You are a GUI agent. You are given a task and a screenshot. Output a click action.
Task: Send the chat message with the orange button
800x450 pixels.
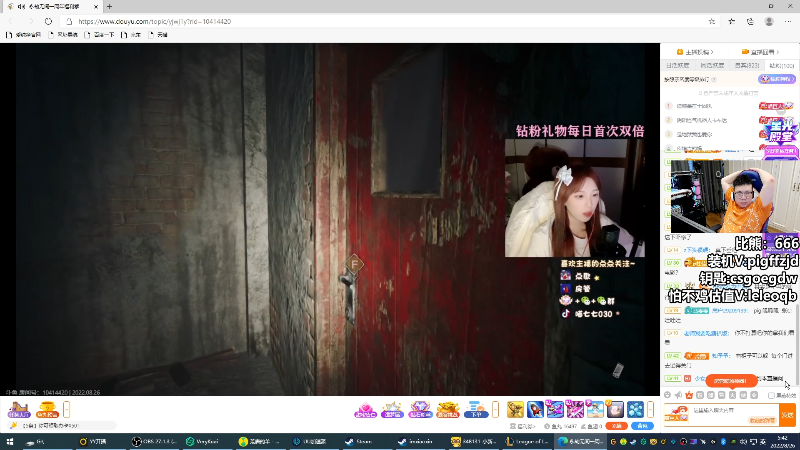click(x=788, y=415)
